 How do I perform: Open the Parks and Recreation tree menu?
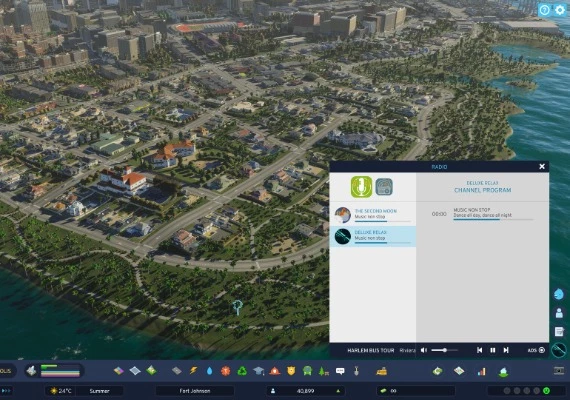pos(324,371)
